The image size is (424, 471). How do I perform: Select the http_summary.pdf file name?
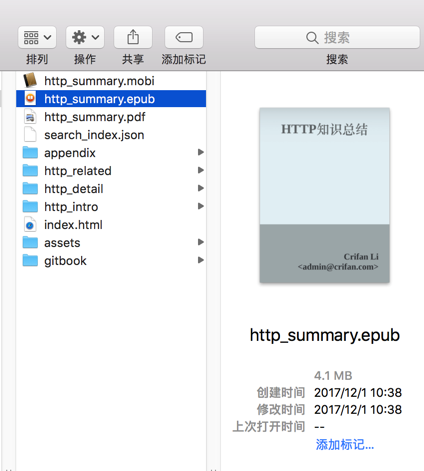(x=95, y=117)
